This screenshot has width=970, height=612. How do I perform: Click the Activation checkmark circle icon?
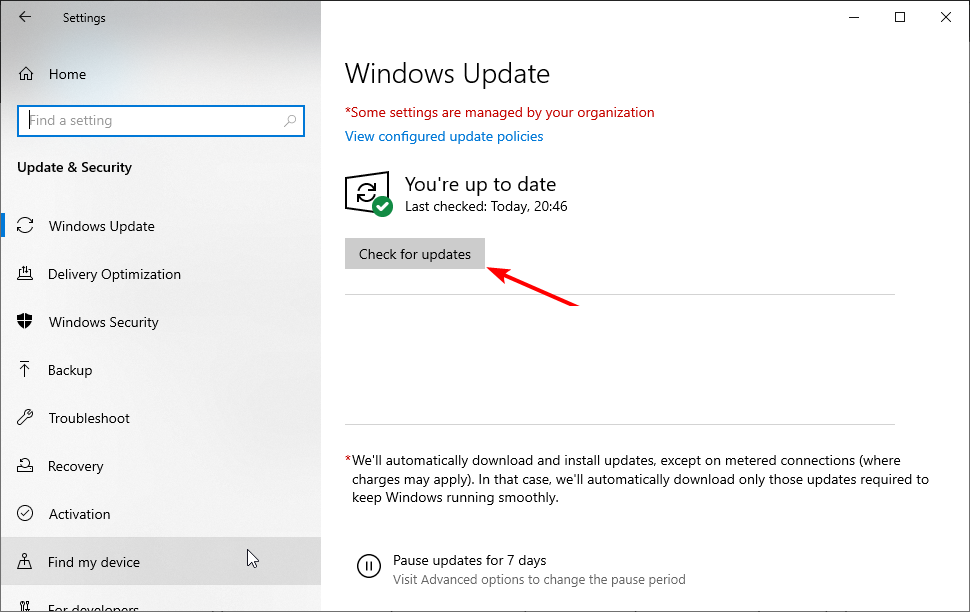click(x=26, y=514)
